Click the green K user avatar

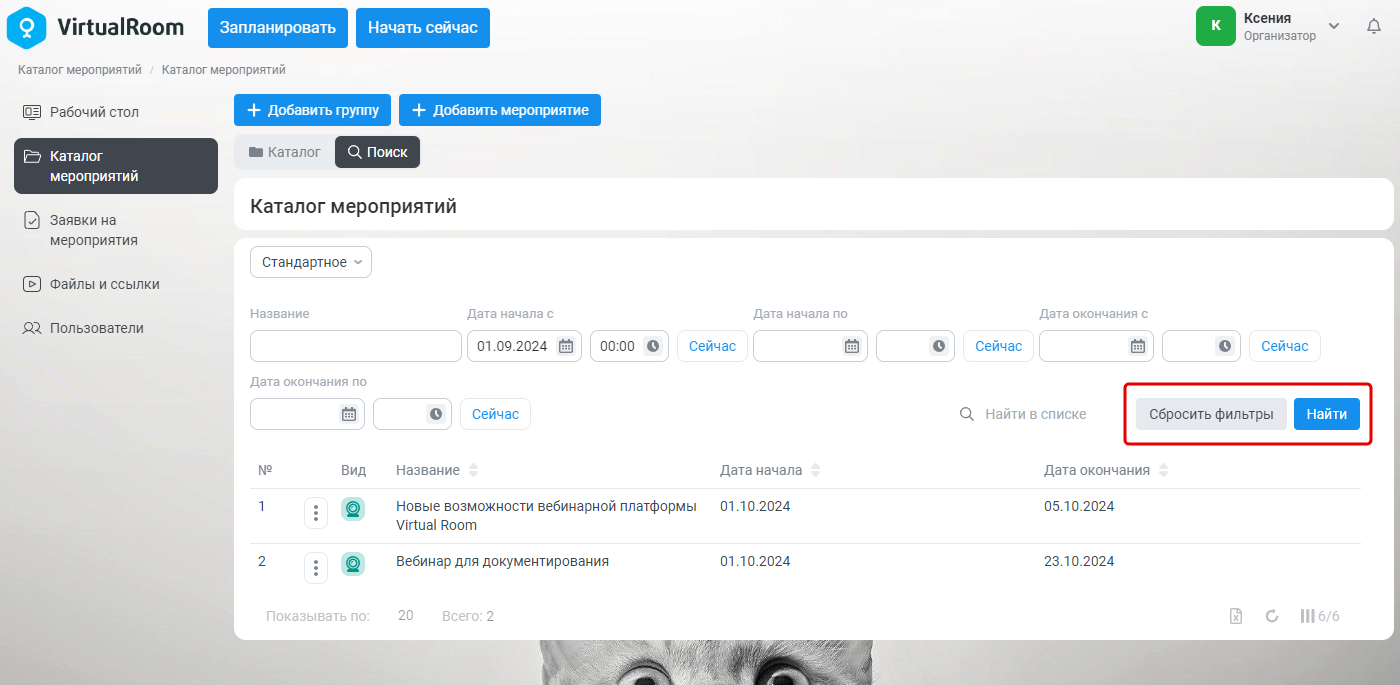1216,26
